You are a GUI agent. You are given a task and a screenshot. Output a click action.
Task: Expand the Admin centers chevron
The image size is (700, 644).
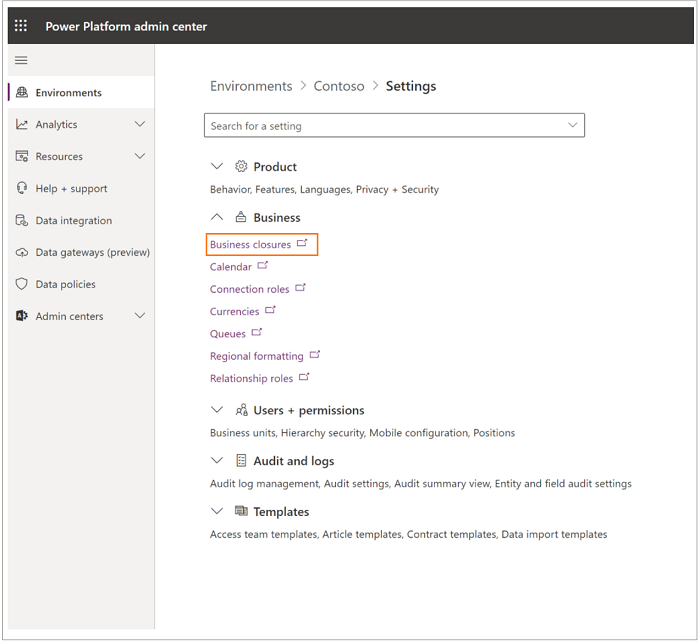(140, 316)
